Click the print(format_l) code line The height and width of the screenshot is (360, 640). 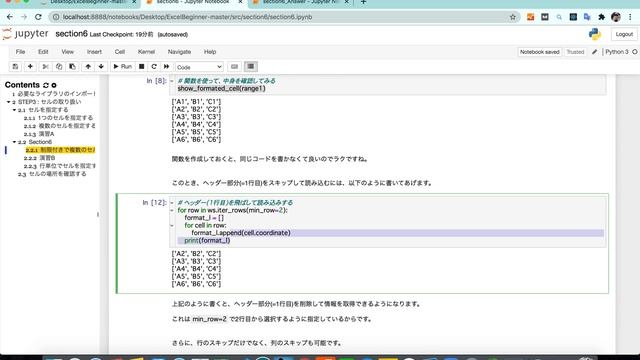point(207,240)
